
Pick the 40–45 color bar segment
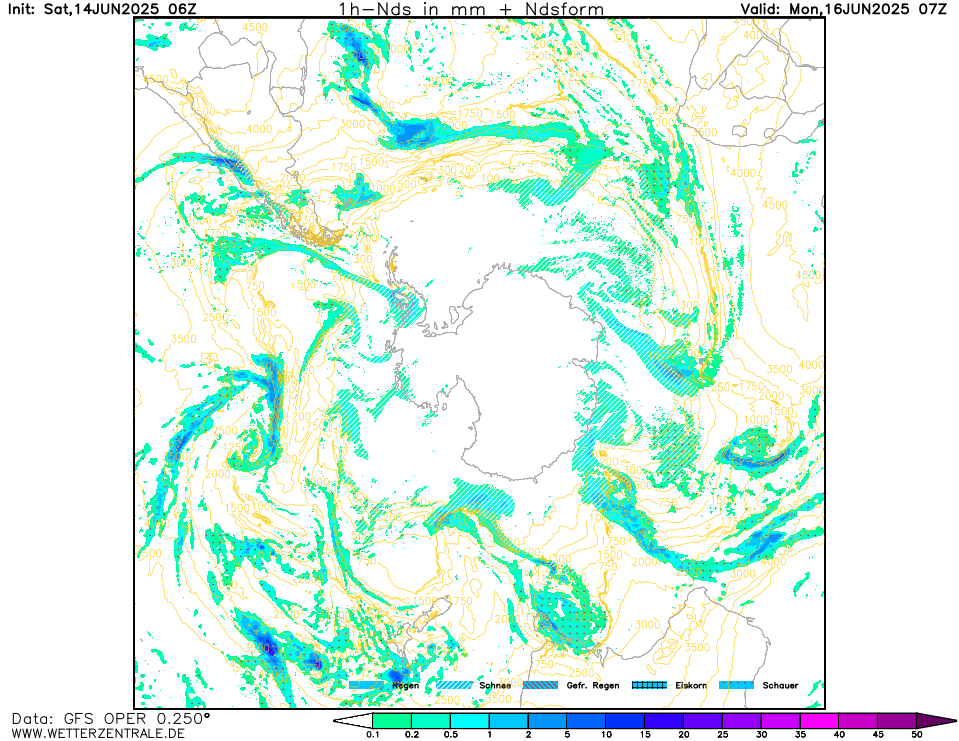point(859,721)
